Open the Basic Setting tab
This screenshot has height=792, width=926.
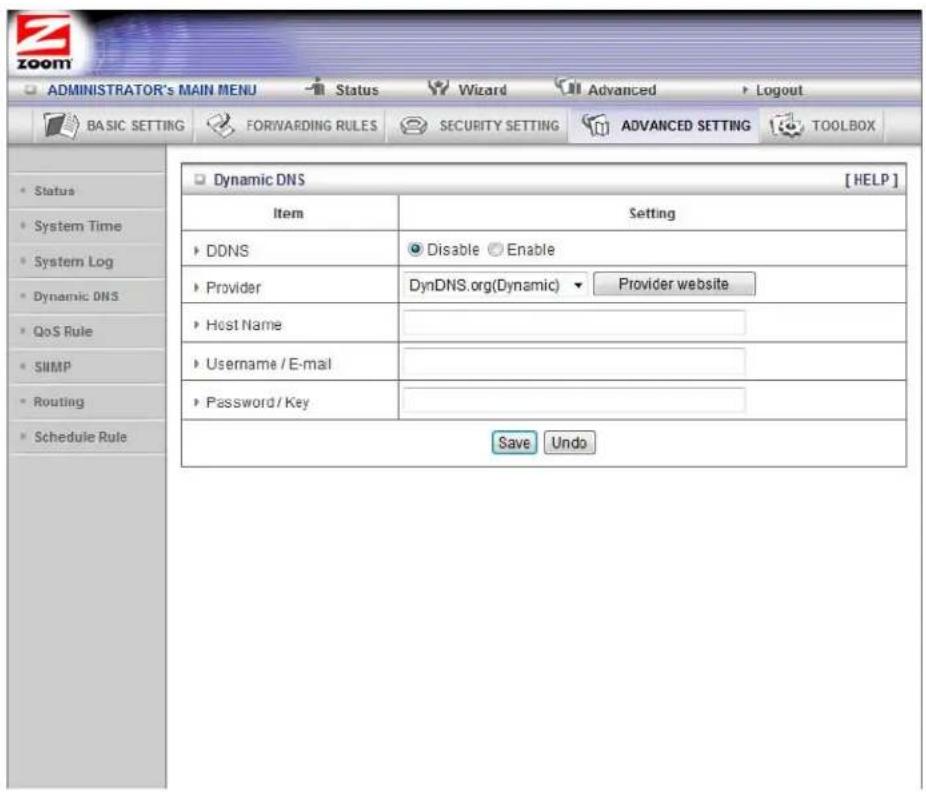[114, 125]
